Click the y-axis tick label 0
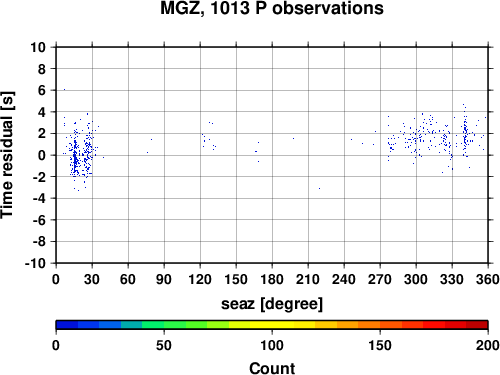This screenshot has width=500, height=375. [x=42, y=155]
